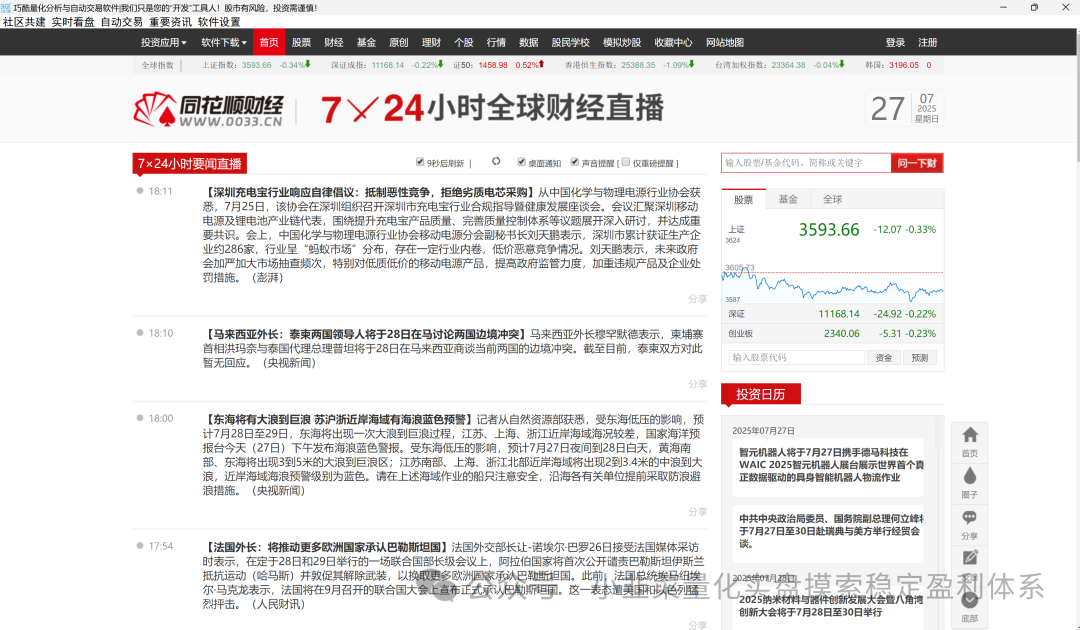Screen dimensions: 1080x630
Task: Click the calendar date box showing 27
Action: tap(904, 109)
